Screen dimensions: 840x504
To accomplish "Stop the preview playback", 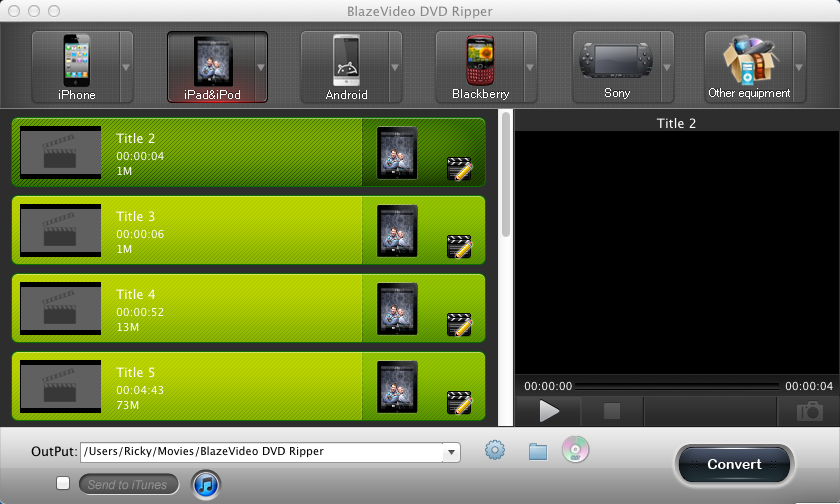I will point(612,411).
